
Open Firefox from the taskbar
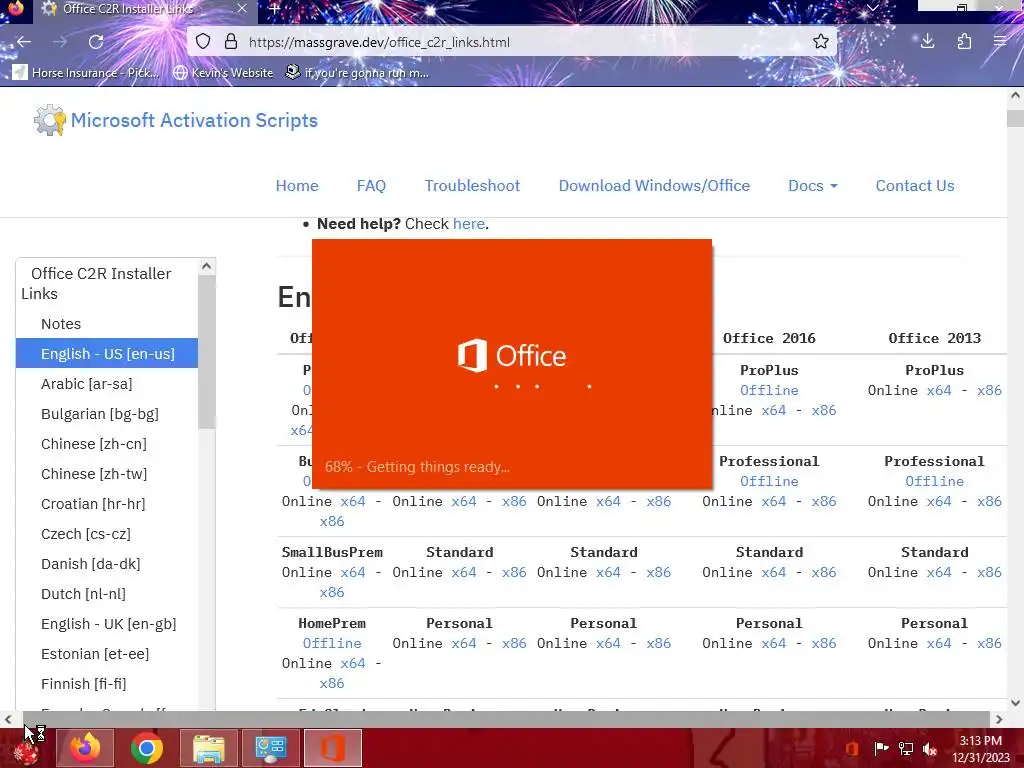[85, 748]
